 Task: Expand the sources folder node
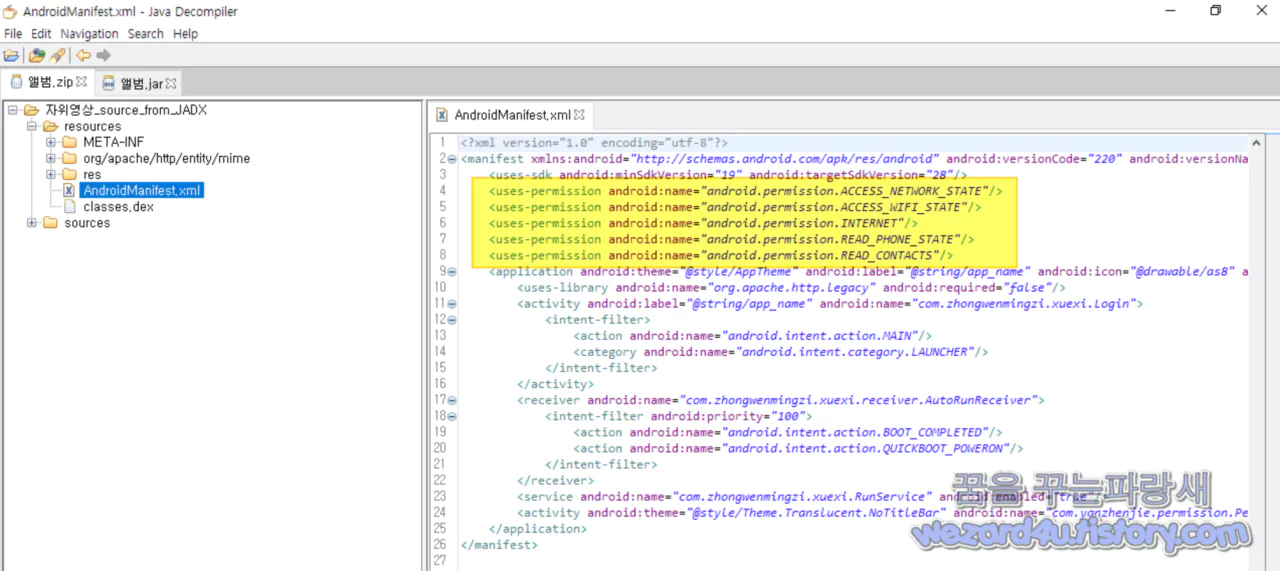32,222
